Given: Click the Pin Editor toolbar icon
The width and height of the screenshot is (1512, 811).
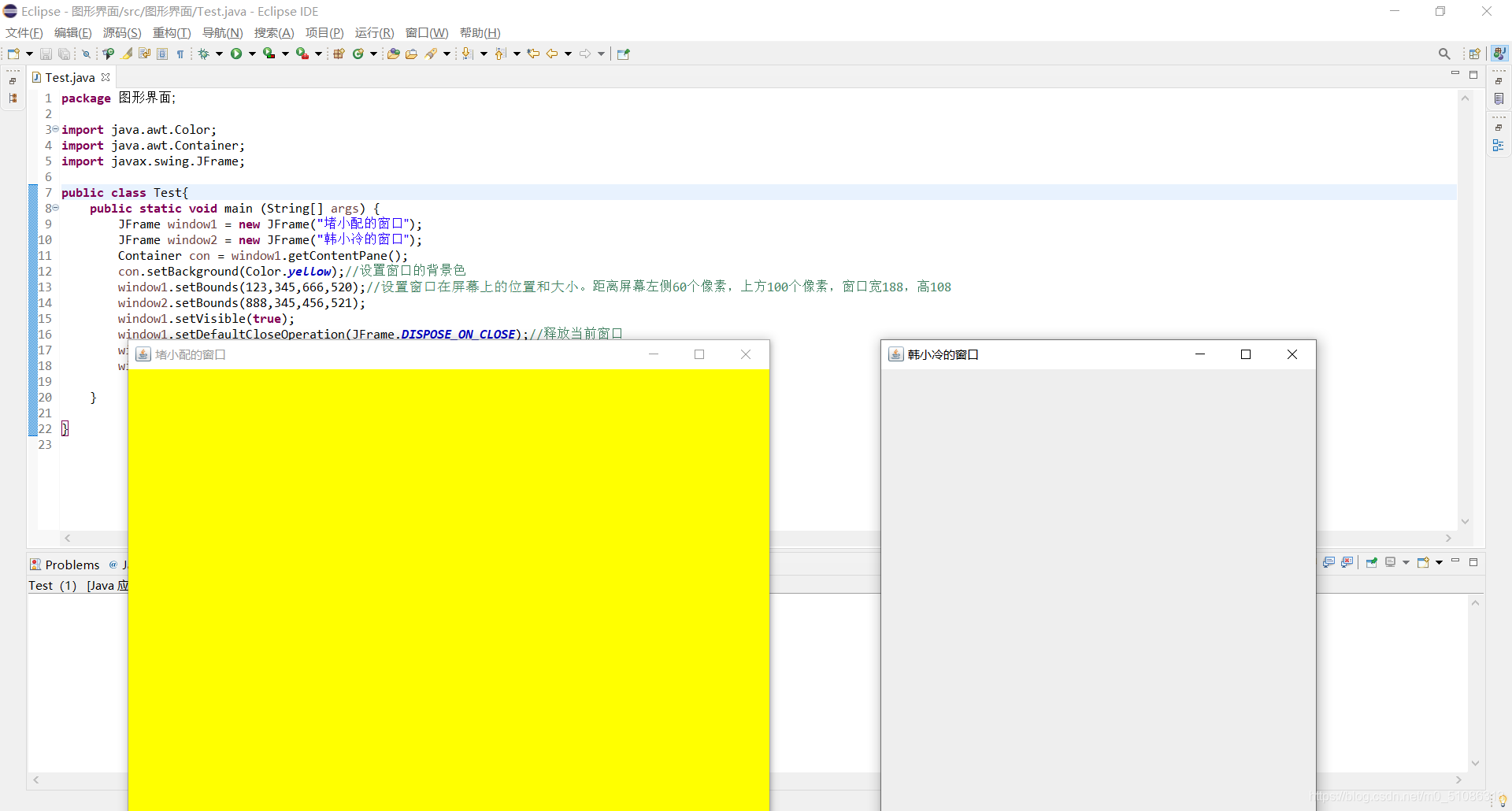Looking at the screenshot, I should pos(624,54).
